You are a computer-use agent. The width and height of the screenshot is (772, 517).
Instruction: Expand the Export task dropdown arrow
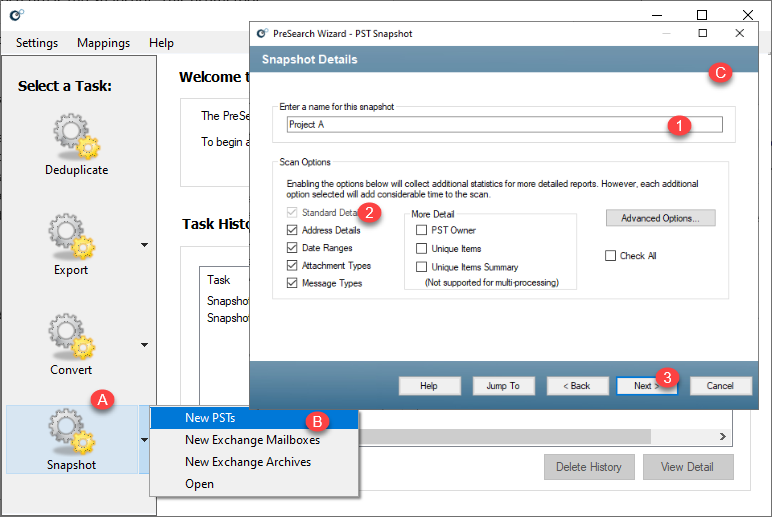pos(144,245)
